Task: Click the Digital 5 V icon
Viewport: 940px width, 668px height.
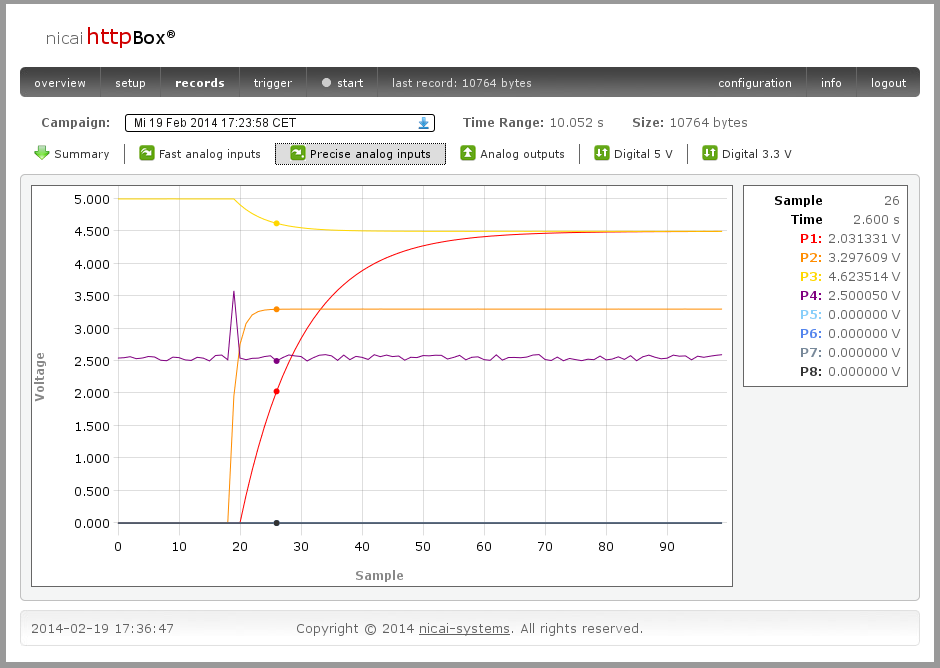Action: click(x=601, y=153)
